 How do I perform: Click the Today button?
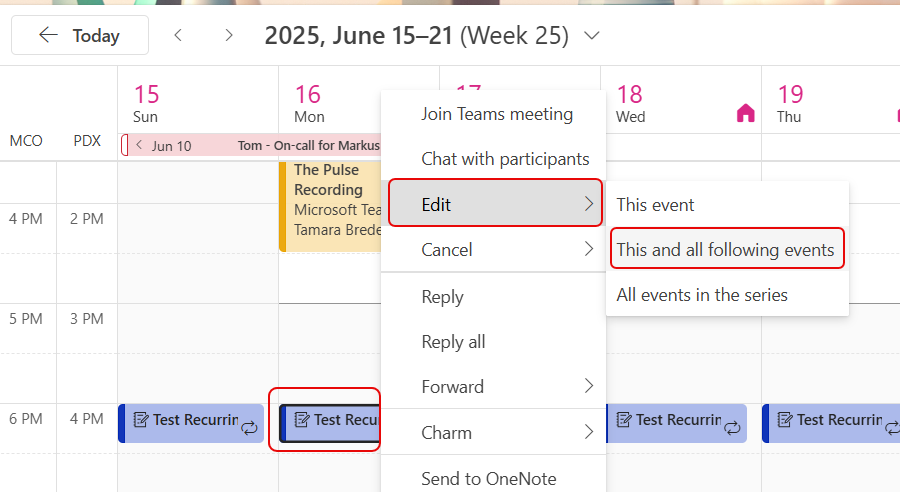(x=80, y=36)
